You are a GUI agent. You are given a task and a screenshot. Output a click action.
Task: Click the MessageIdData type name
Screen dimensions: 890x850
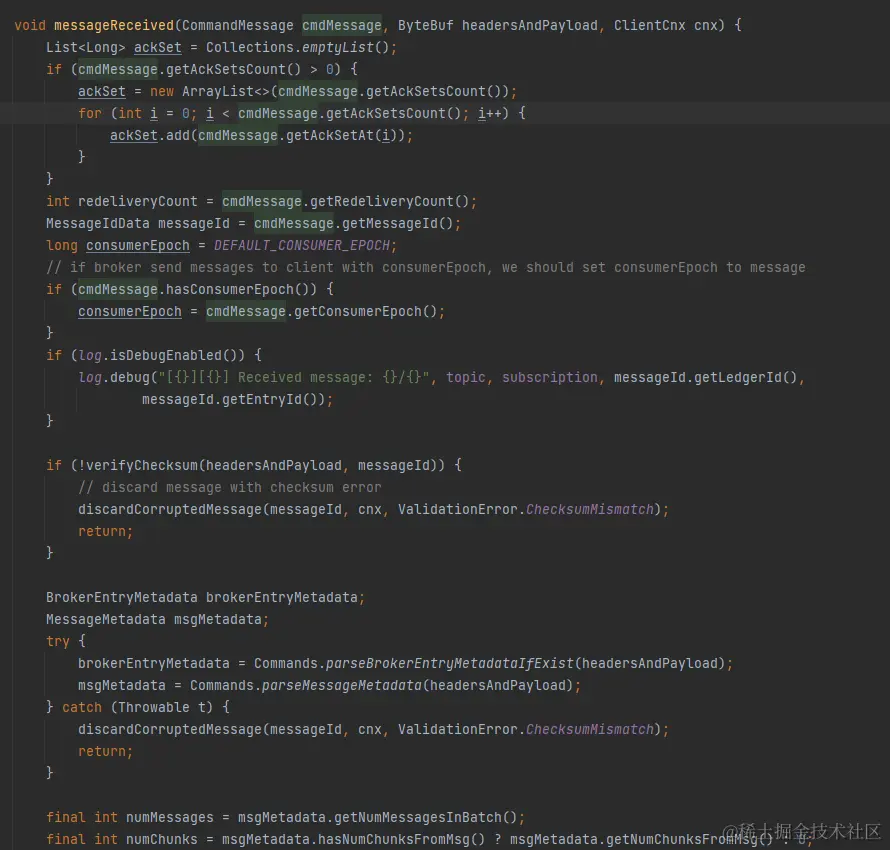(98, 224)
